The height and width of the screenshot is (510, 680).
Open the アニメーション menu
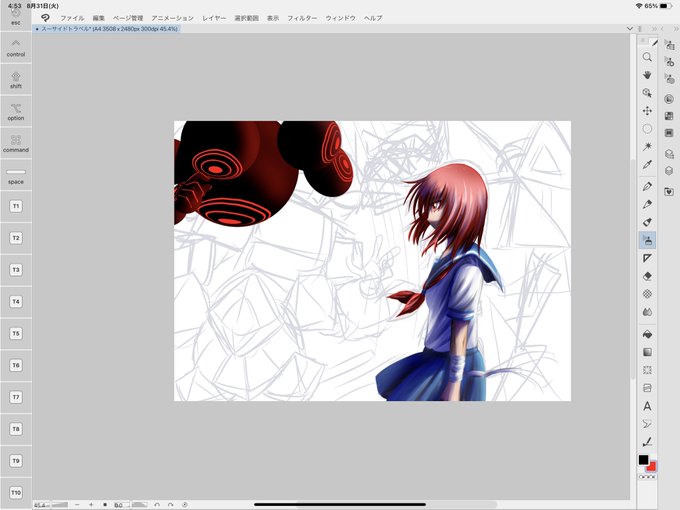point(172,18)
